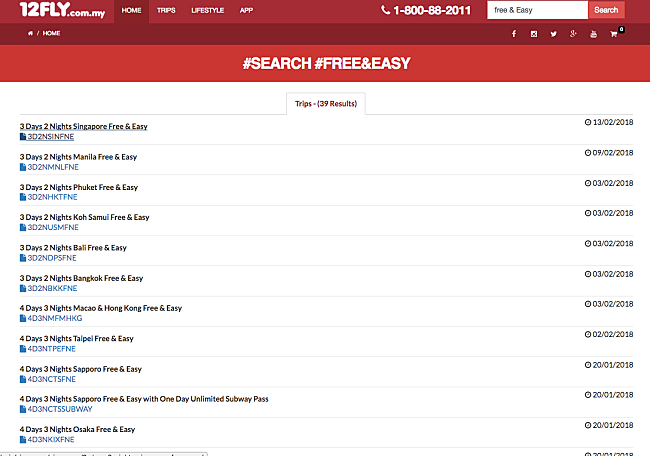Focus the search field with 'free & Easy'
Screen dimensions: 650x456
point(538,10)
